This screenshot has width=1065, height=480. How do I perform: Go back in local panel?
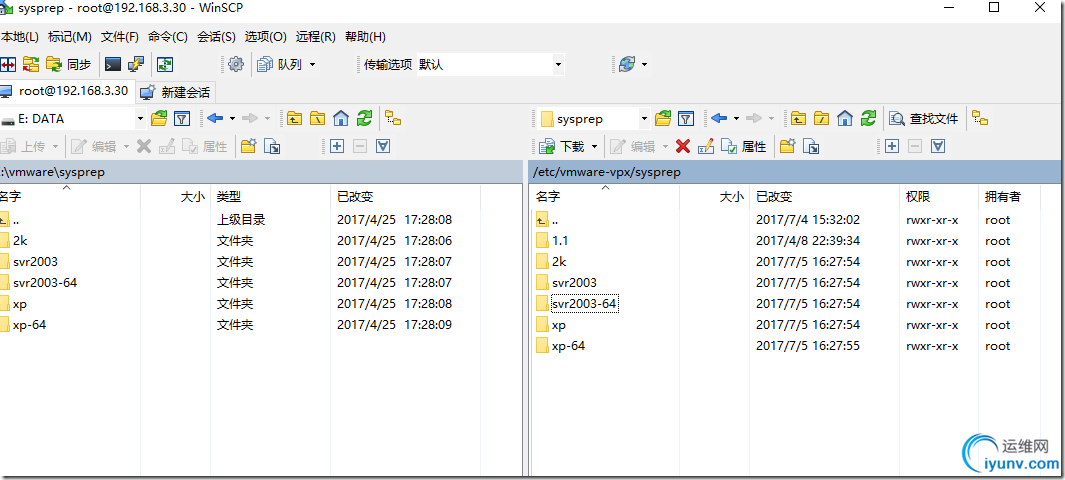click(215, 119)
